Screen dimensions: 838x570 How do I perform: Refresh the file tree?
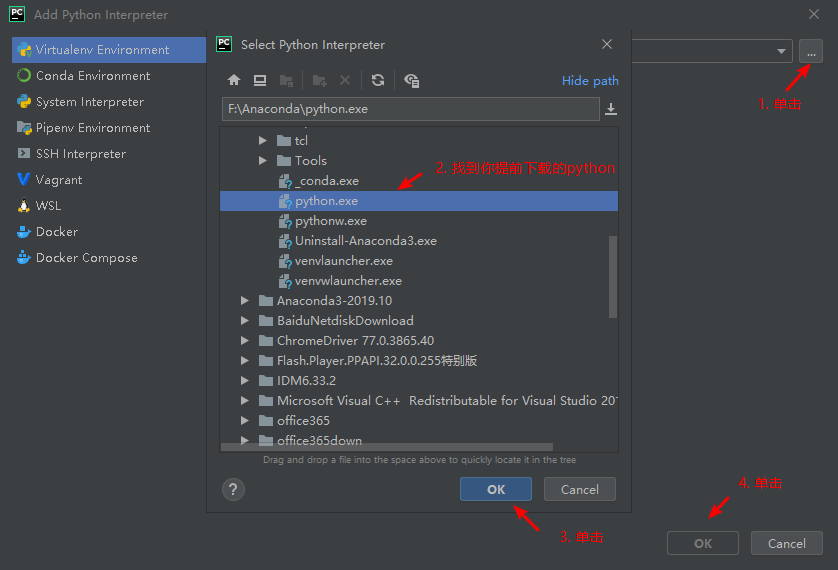[x=377, y=80]
